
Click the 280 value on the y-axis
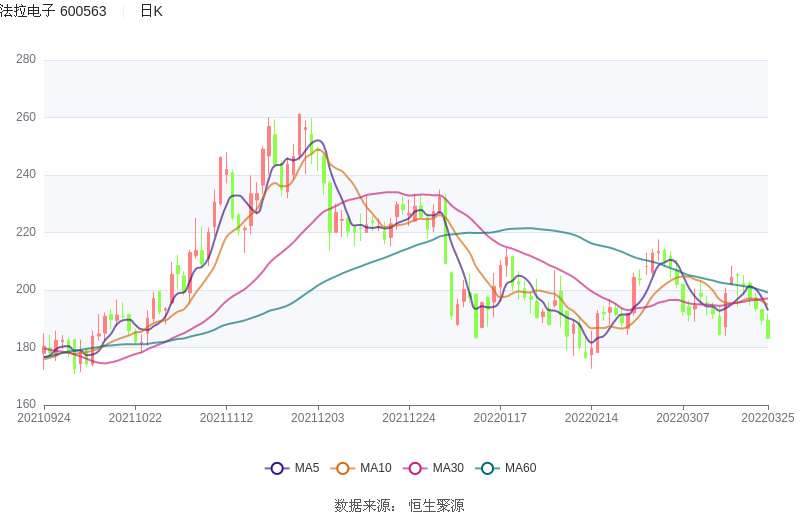click(x=26, y=60)
